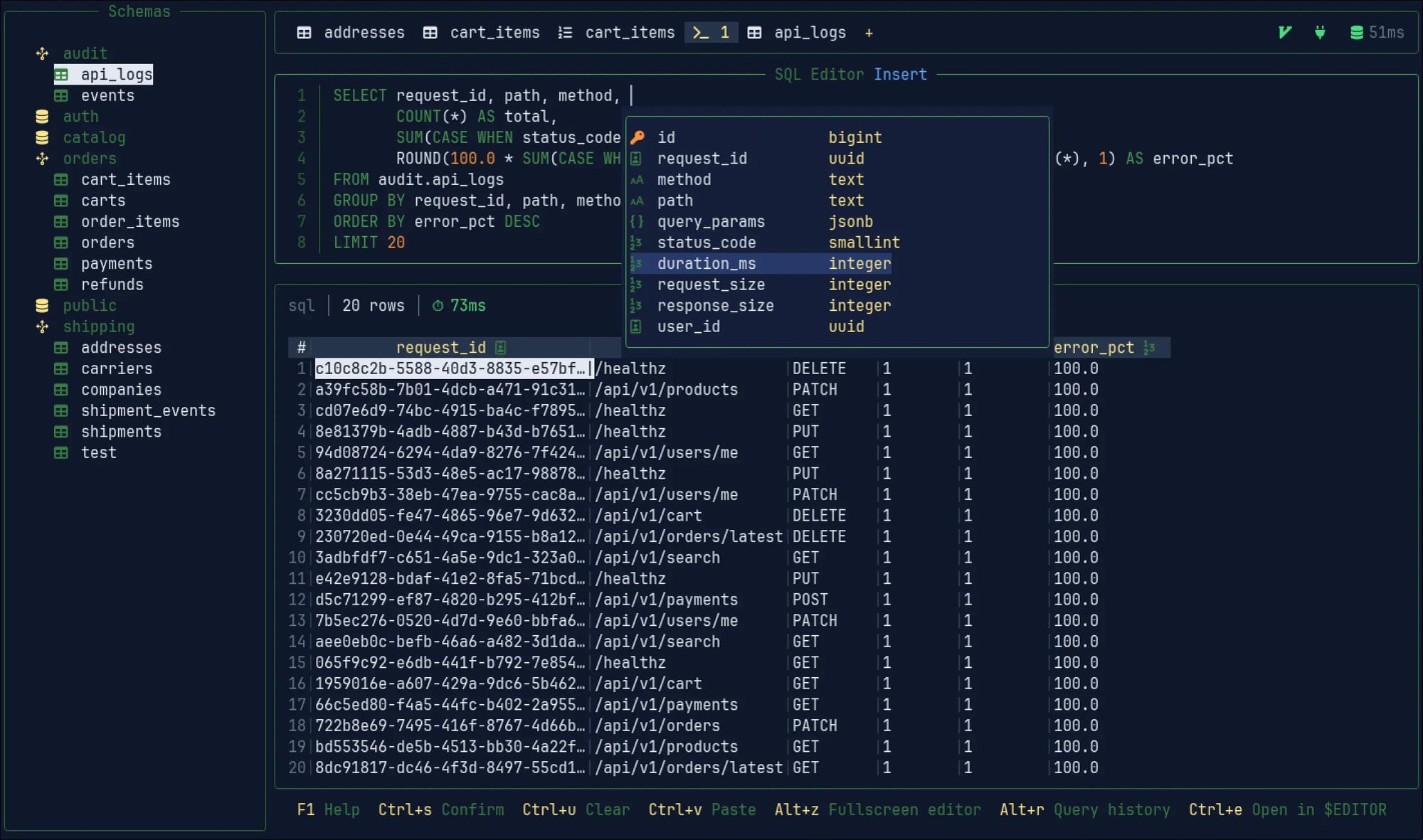
Task: Click the events table icon in tree
Action: tap(62, 95)
